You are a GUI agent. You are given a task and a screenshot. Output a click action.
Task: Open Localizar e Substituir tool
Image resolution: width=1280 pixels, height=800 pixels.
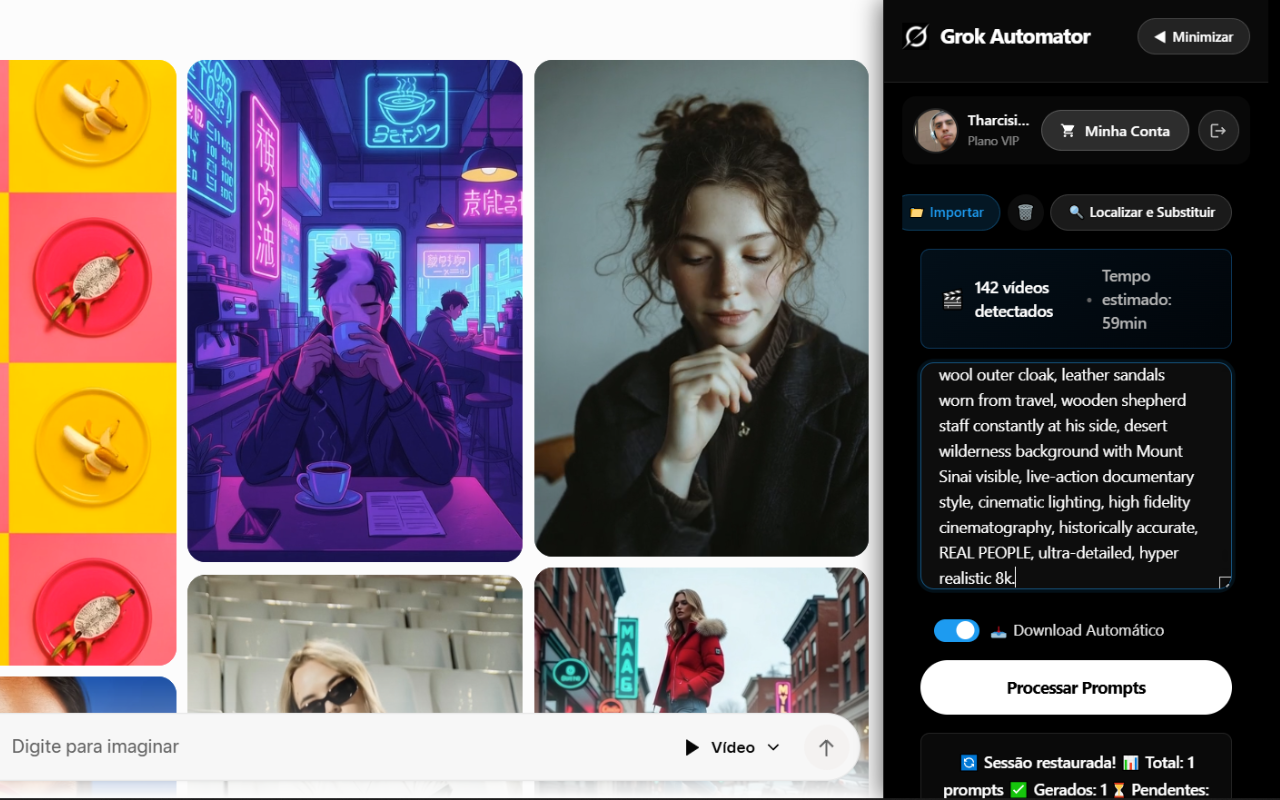click(x=1140, y=212)
